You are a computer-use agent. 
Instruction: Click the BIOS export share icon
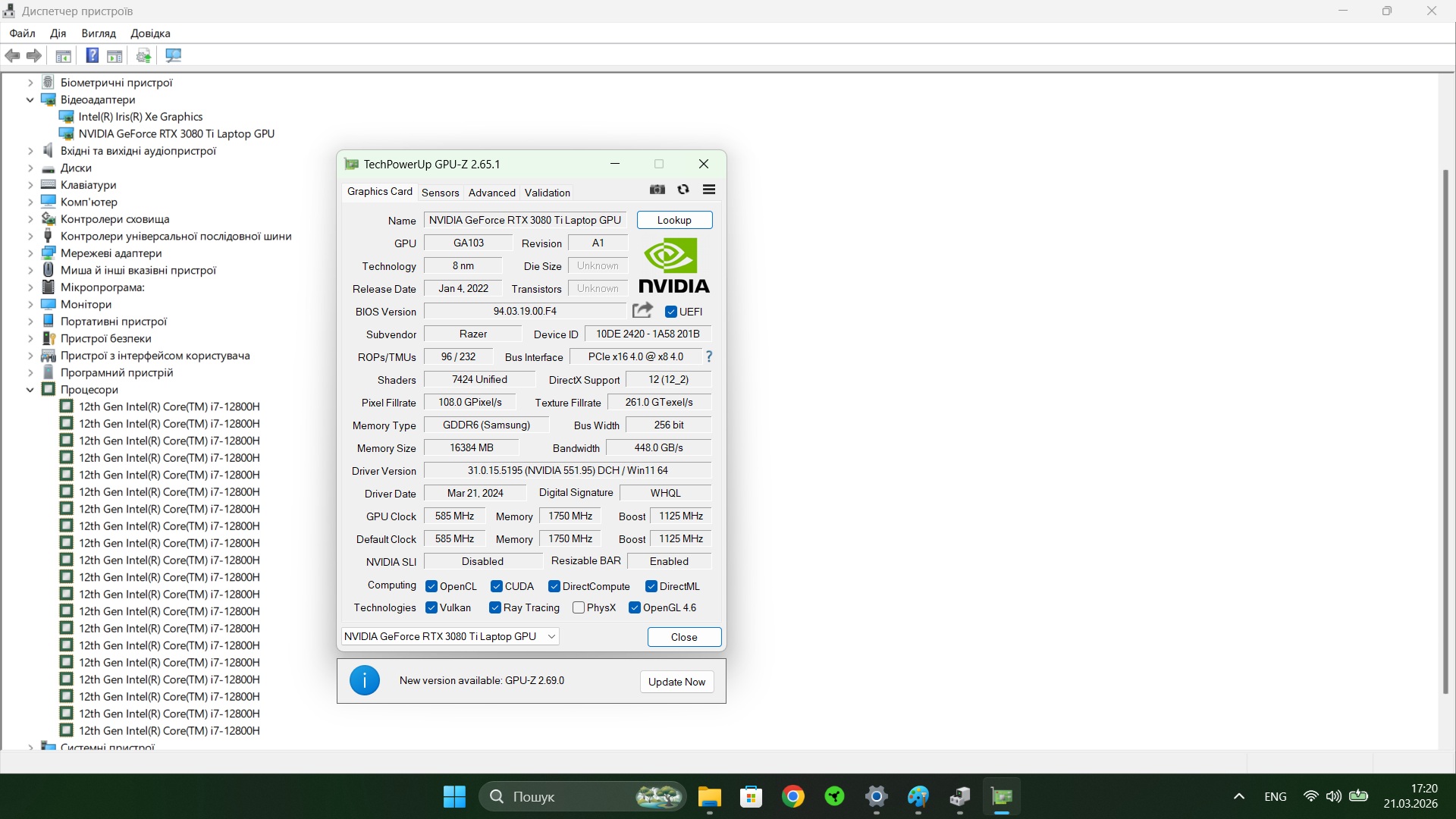[x=642, y=310]
